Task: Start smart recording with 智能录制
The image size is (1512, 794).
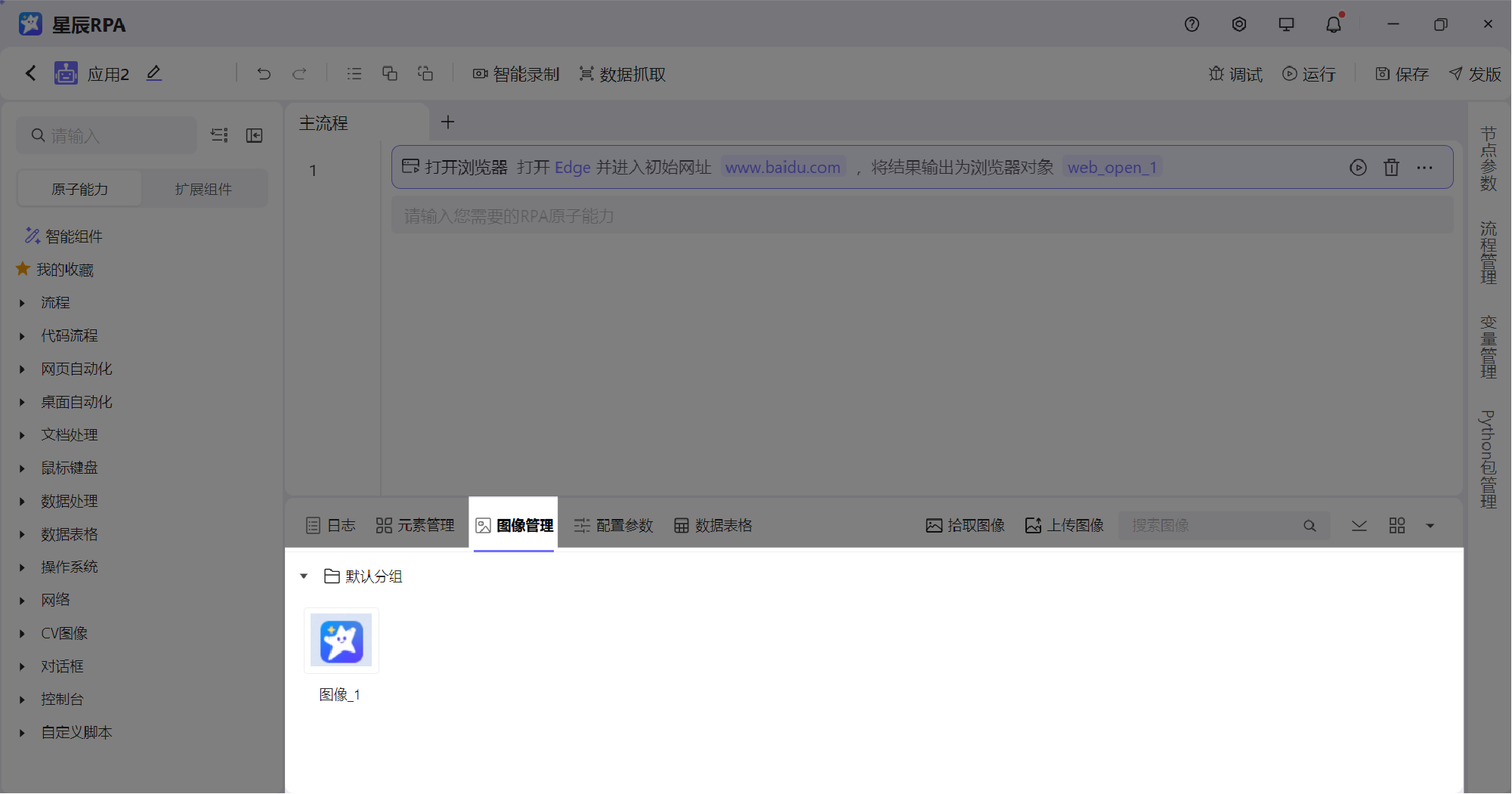Action: point(516,73)
